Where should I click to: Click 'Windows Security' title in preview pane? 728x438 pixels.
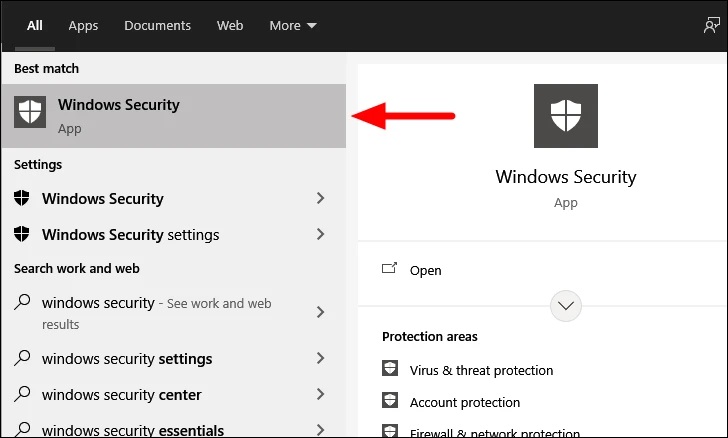pos(566,177)
